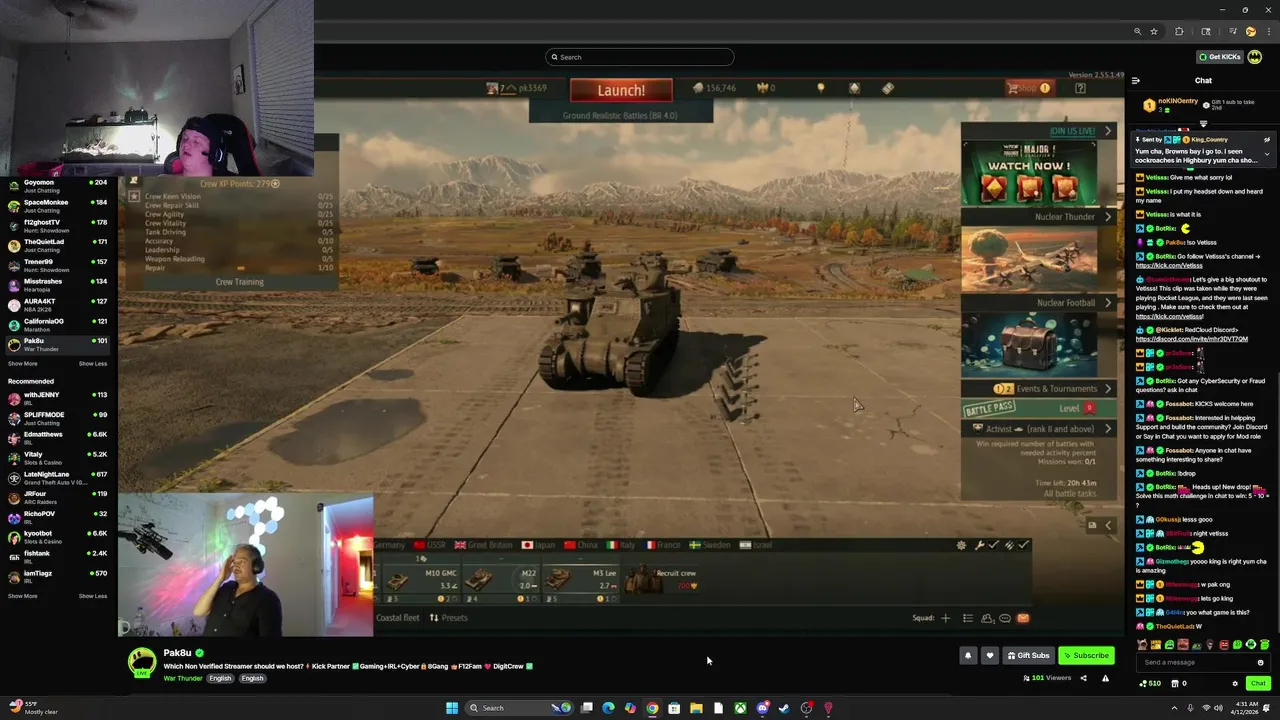The height and width of the screenshot is (720, 1280).
Task: Click the taskbar volume icon
Action: [x=1218, y=708]
